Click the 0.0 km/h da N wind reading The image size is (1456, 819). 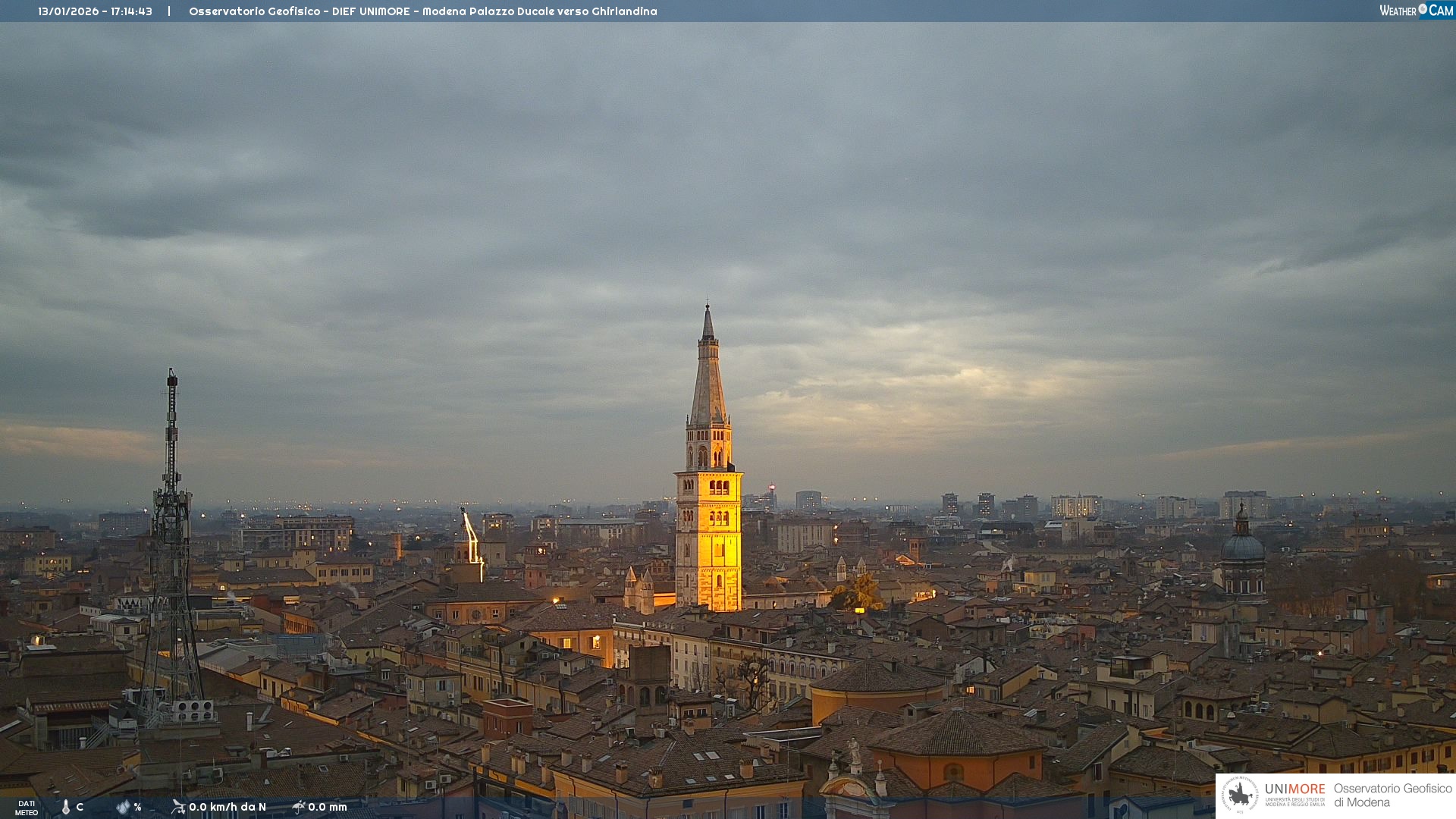pos(227,807)
